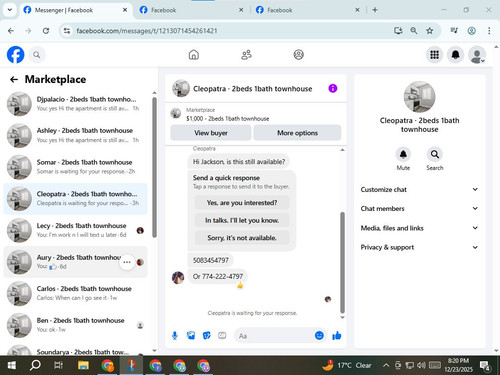Image resolution: width=500 pixels, height=375 pixels.
Task: Open the Windows notification center
Action: (485, 366)
